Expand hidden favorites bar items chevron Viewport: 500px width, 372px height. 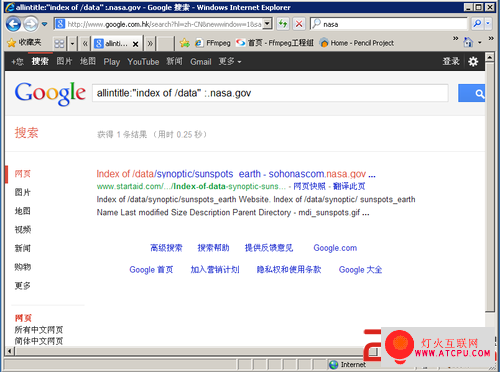[x=455, y=39]
